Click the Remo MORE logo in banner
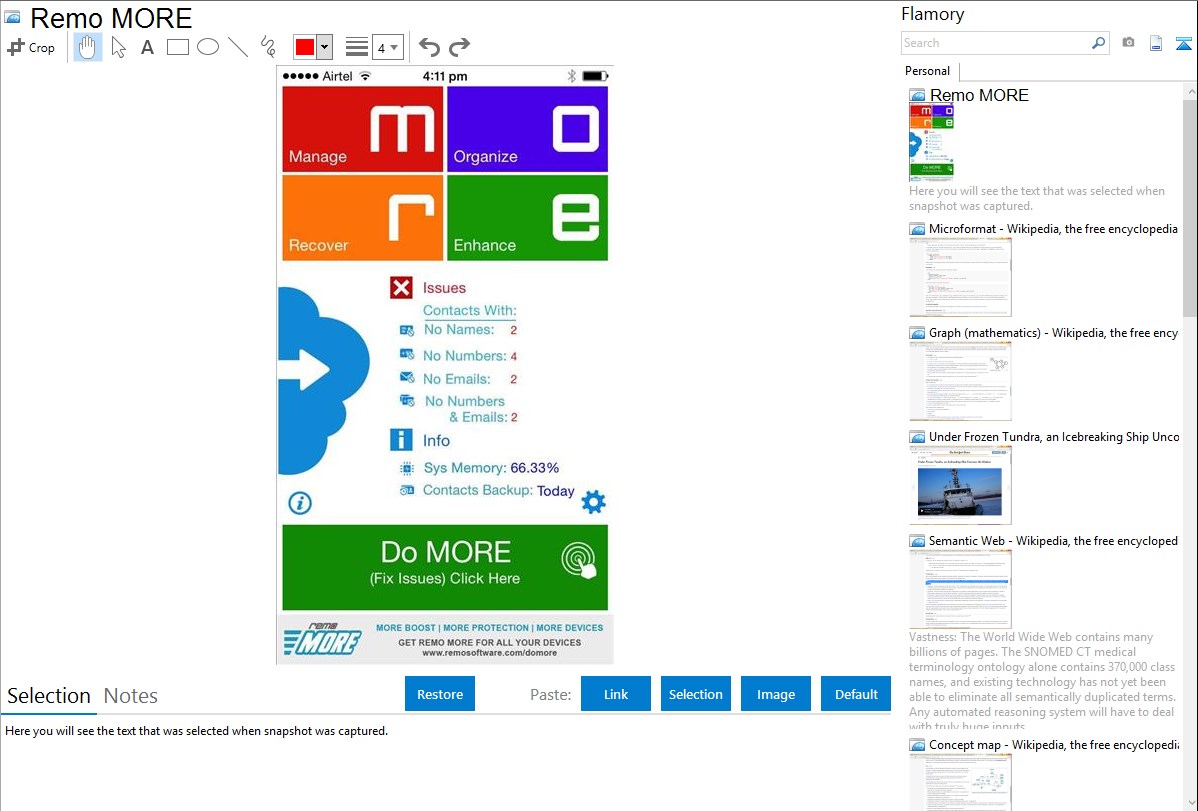The image size is (1198, 811). pyautogui.click(x=322, y=639)
